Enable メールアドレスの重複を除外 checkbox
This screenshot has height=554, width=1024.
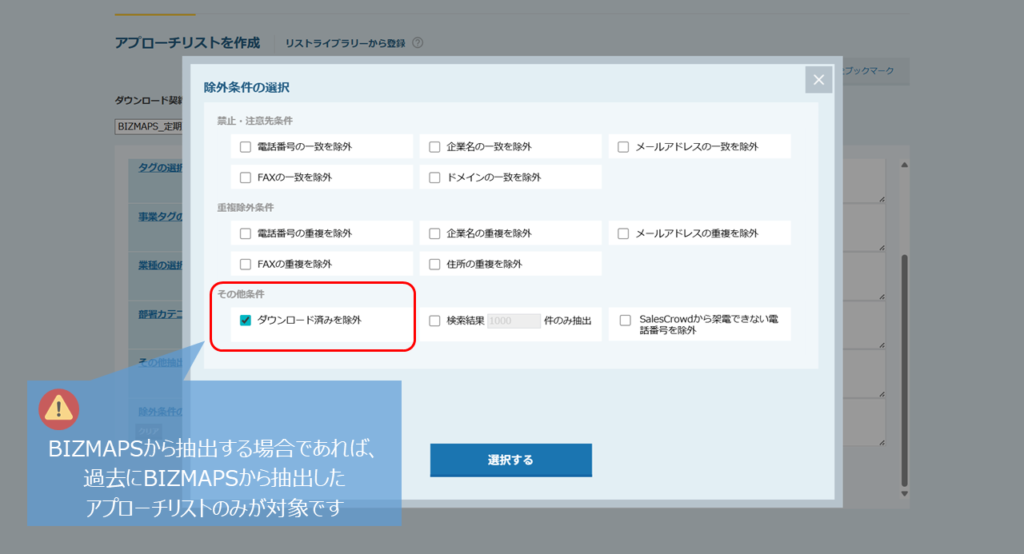(x=623, y=234)
